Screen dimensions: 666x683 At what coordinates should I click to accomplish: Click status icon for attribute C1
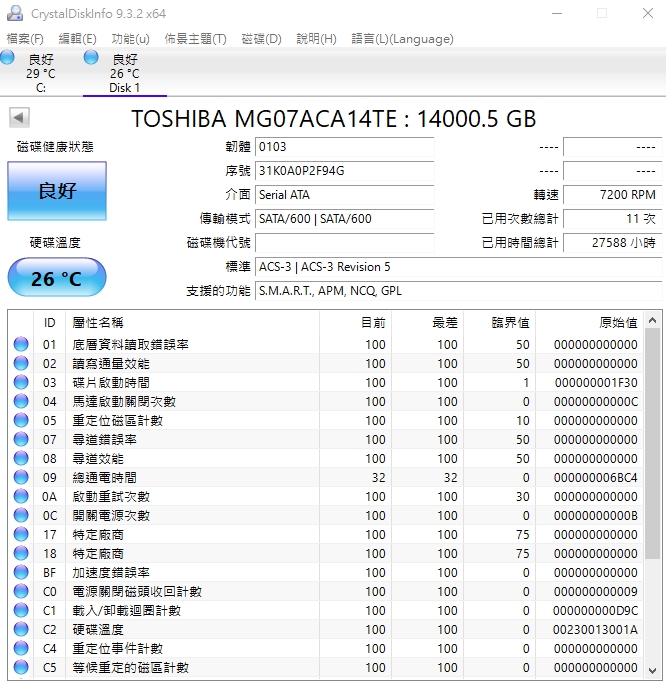[x=21, y=610]
